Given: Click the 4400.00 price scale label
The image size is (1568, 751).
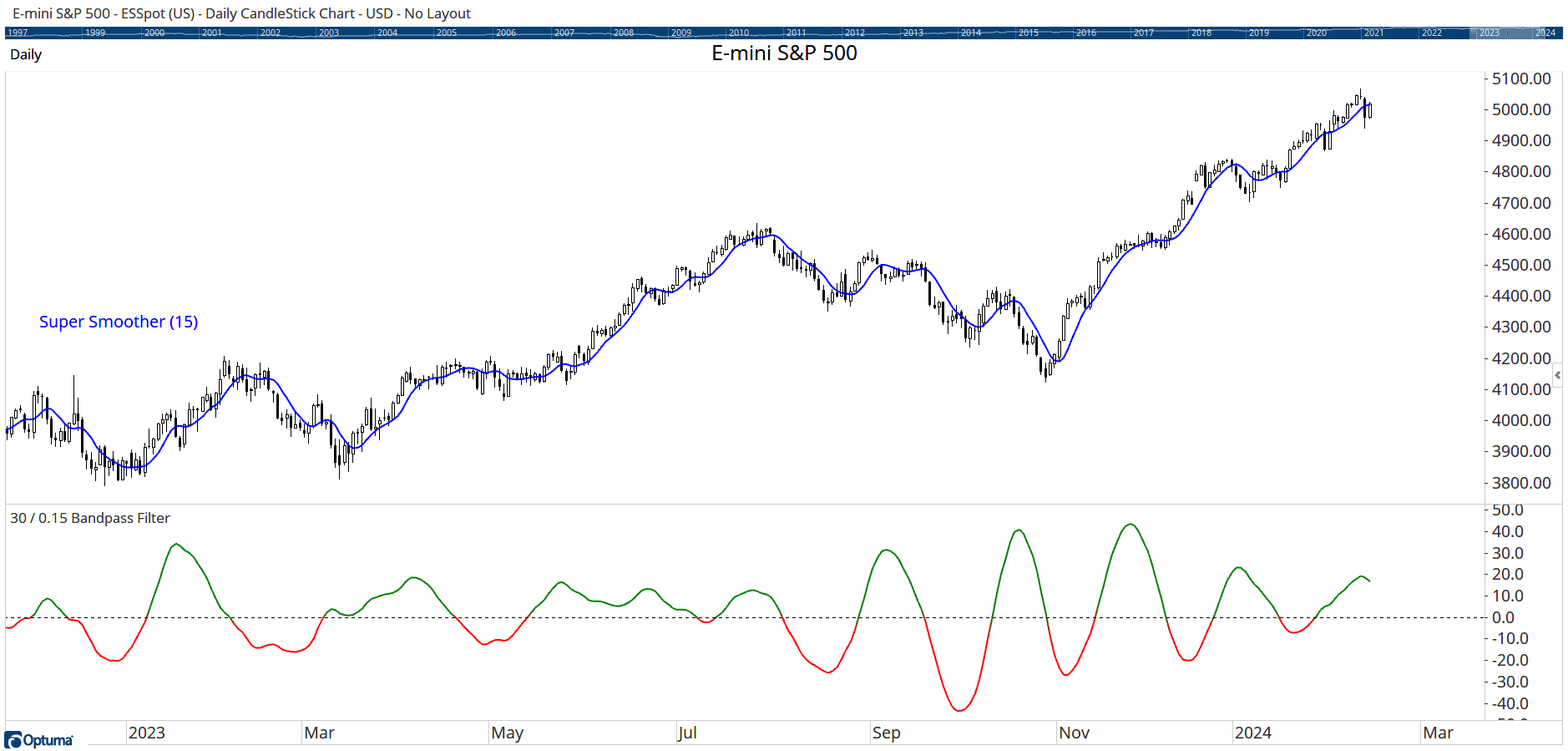Looking at the screenshot, I should tap(1521, 296).
